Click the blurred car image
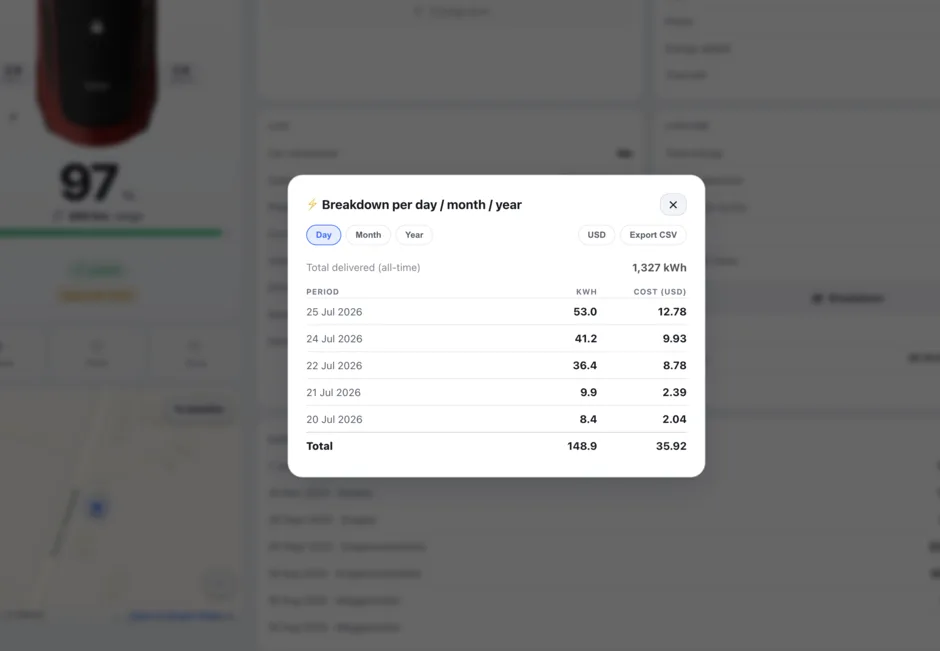 (97, 69)
